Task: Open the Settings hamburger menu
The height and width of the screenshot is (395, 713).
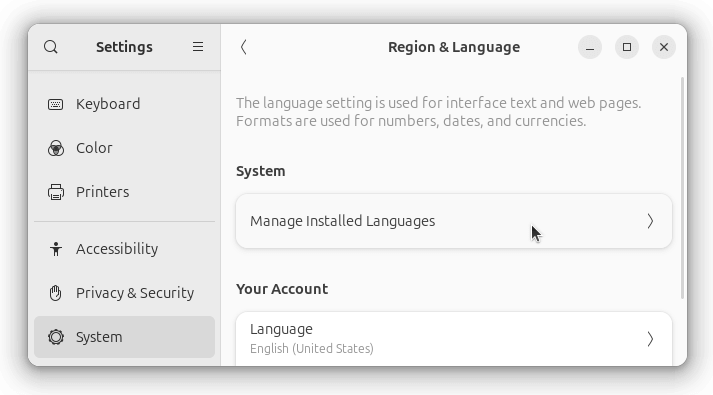Action: pyautogui.click(x=198, y=47)
